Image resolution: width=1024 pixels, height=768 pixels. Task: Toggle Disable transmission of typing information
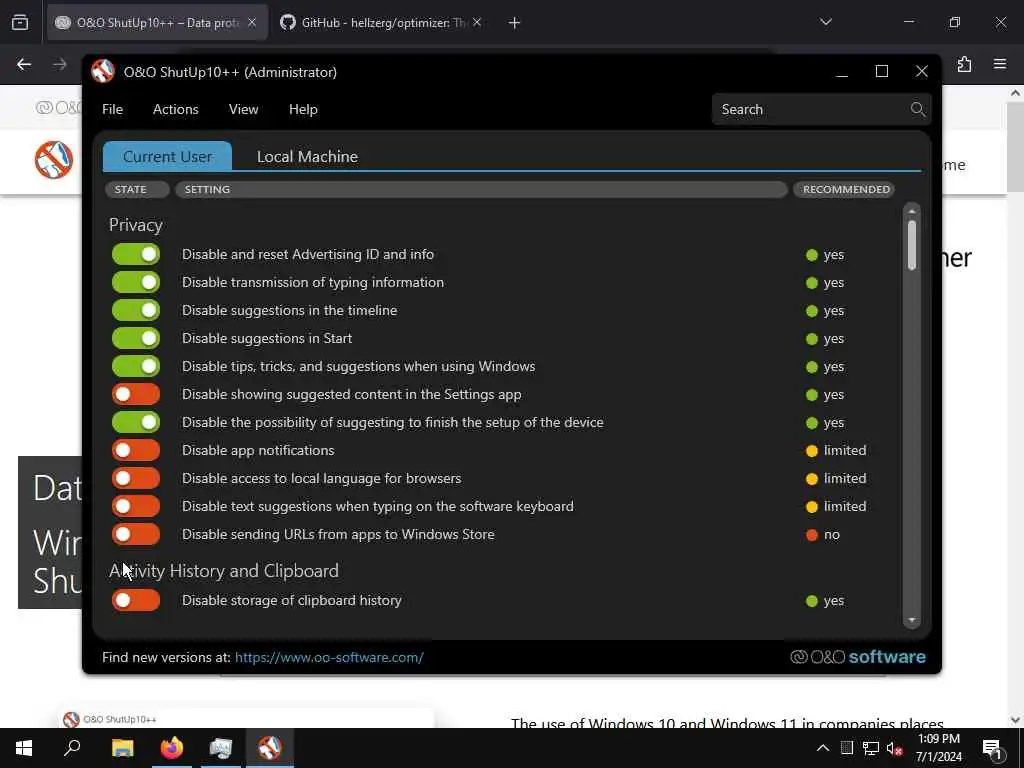(136, 282)
